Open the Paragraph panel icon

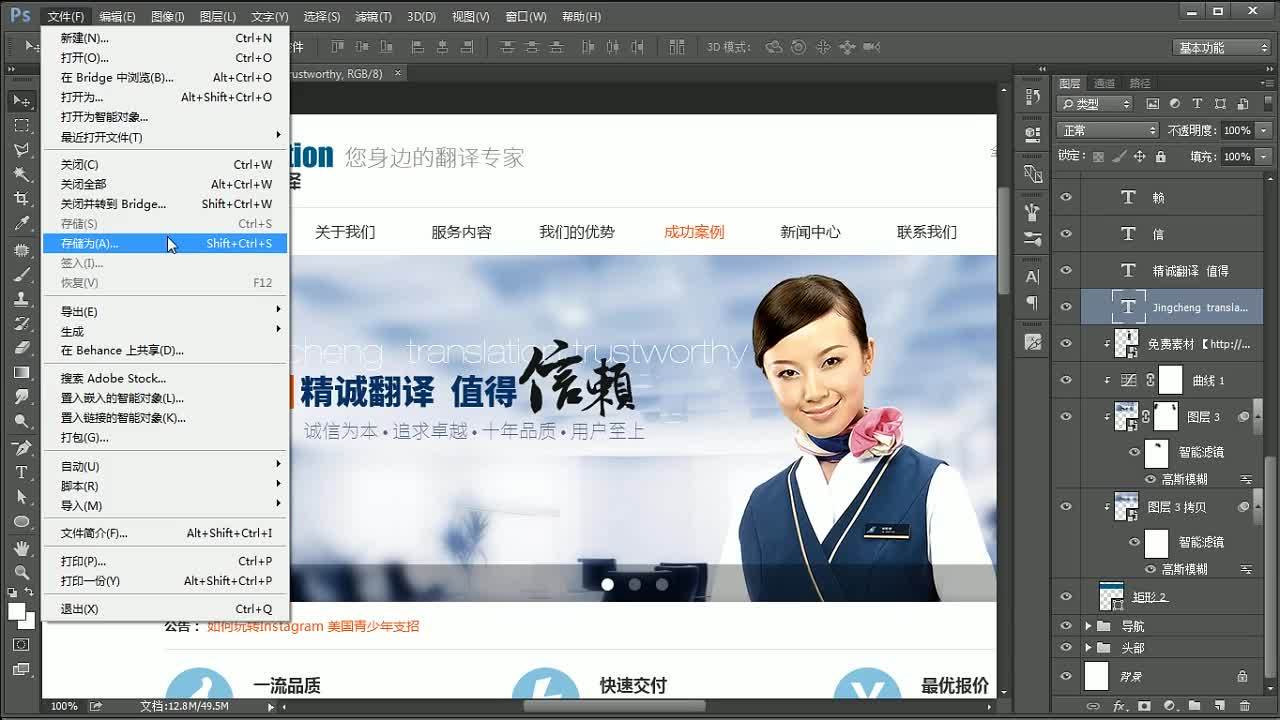(1031, 305)
